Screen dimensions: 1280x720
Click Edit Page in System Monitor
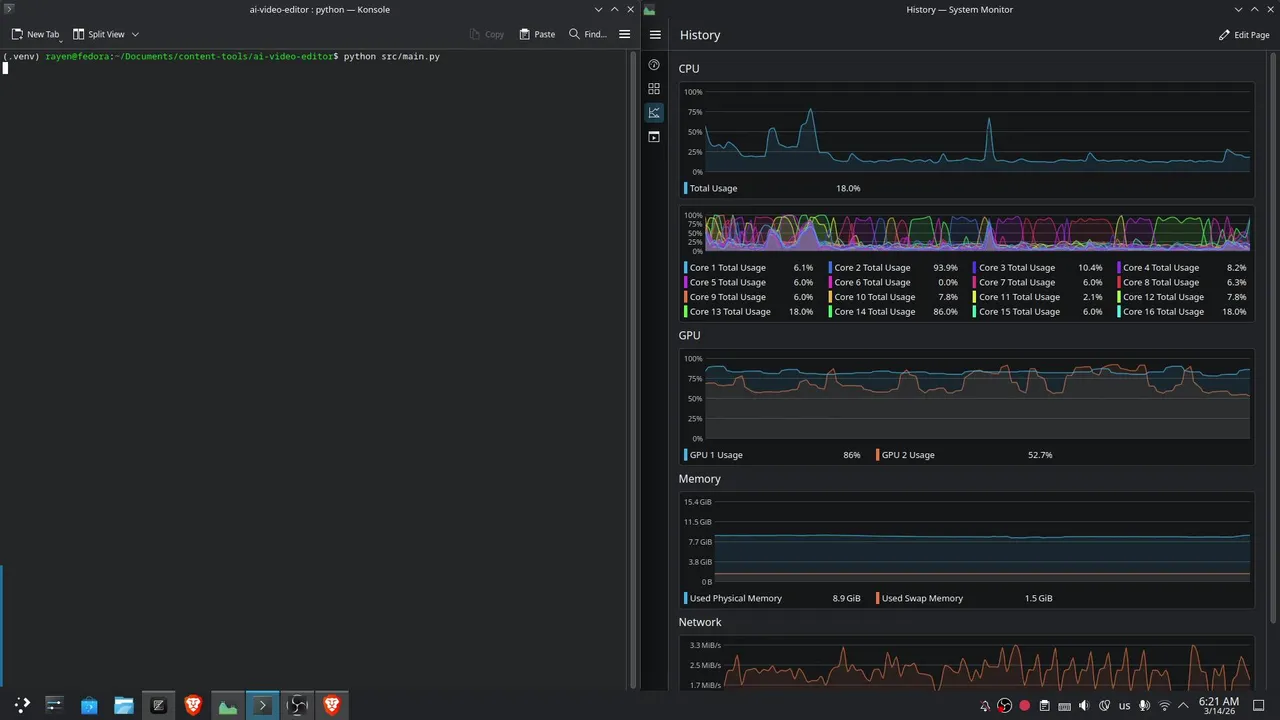click(1244, 35)
